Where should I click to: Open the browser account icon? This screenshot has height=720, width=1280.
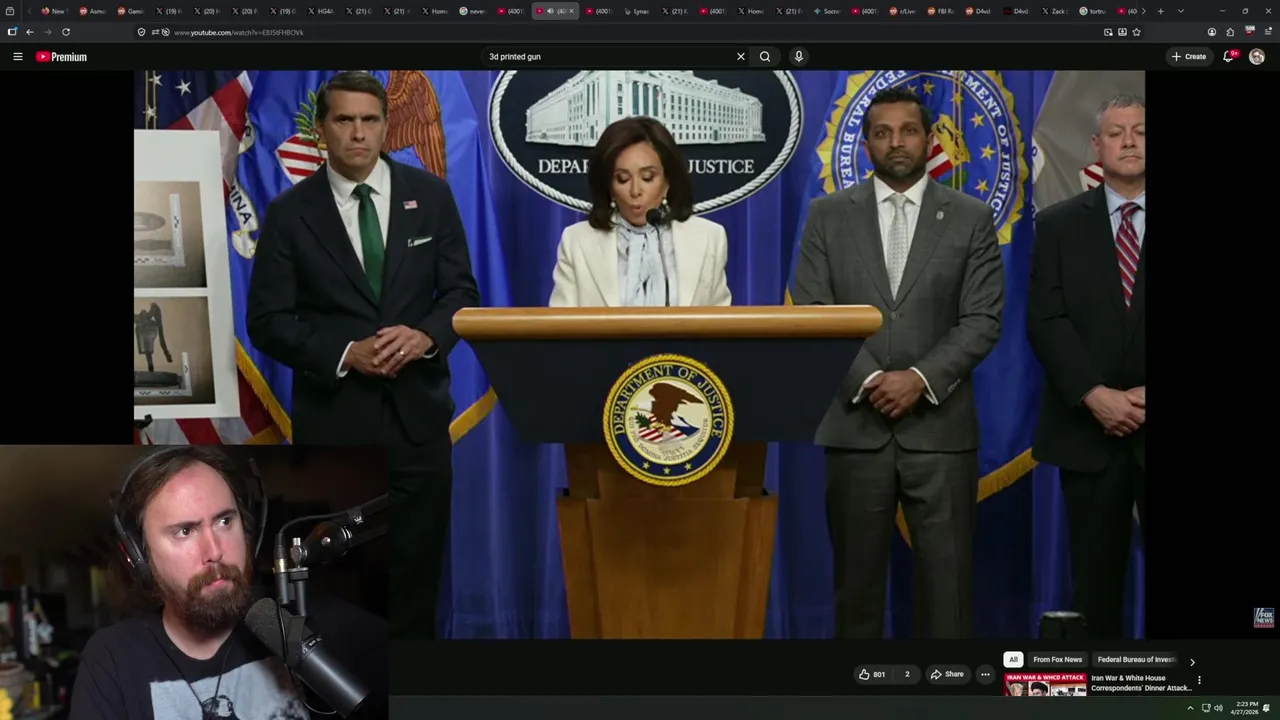click(1212, 32)
